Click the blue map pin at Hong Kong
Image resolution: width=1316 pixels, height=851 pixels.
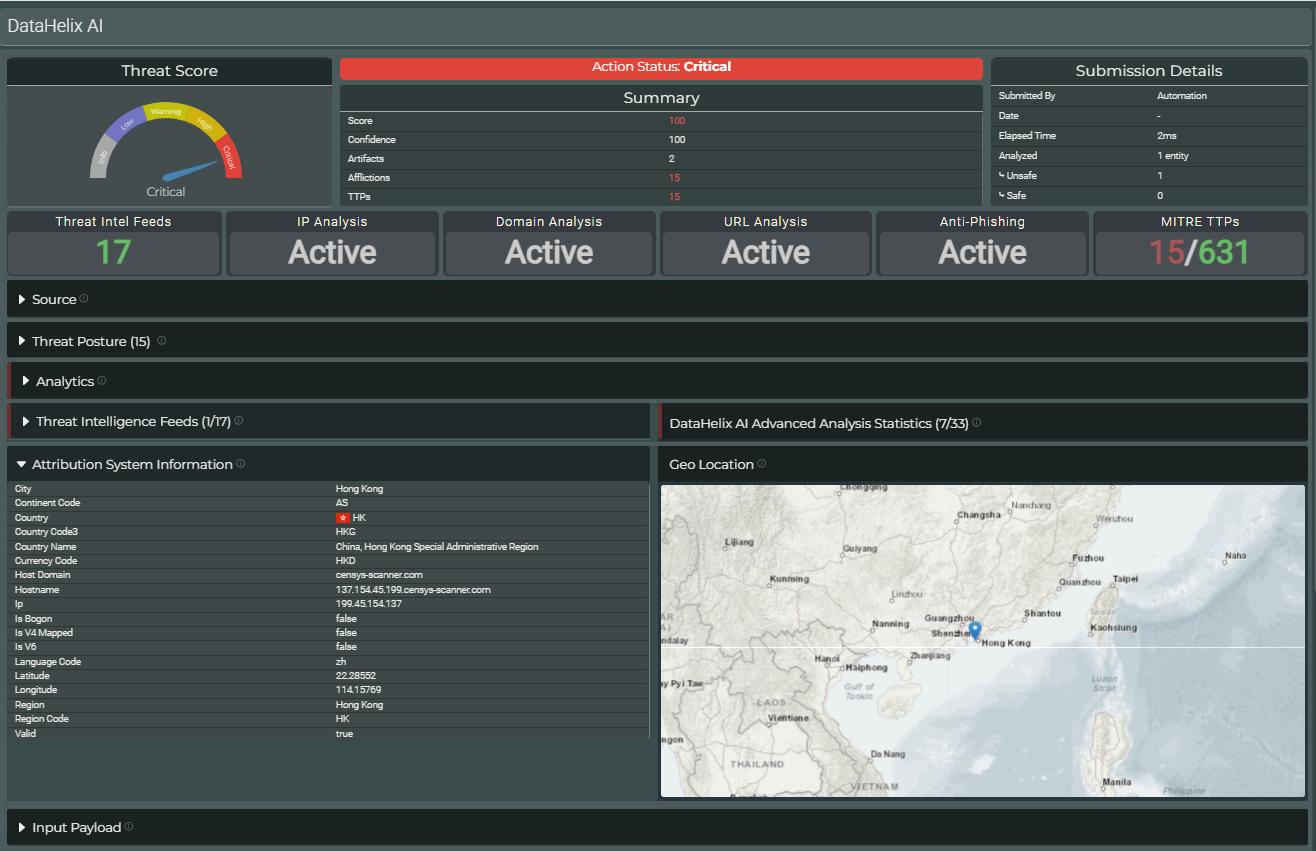(976, 630)
